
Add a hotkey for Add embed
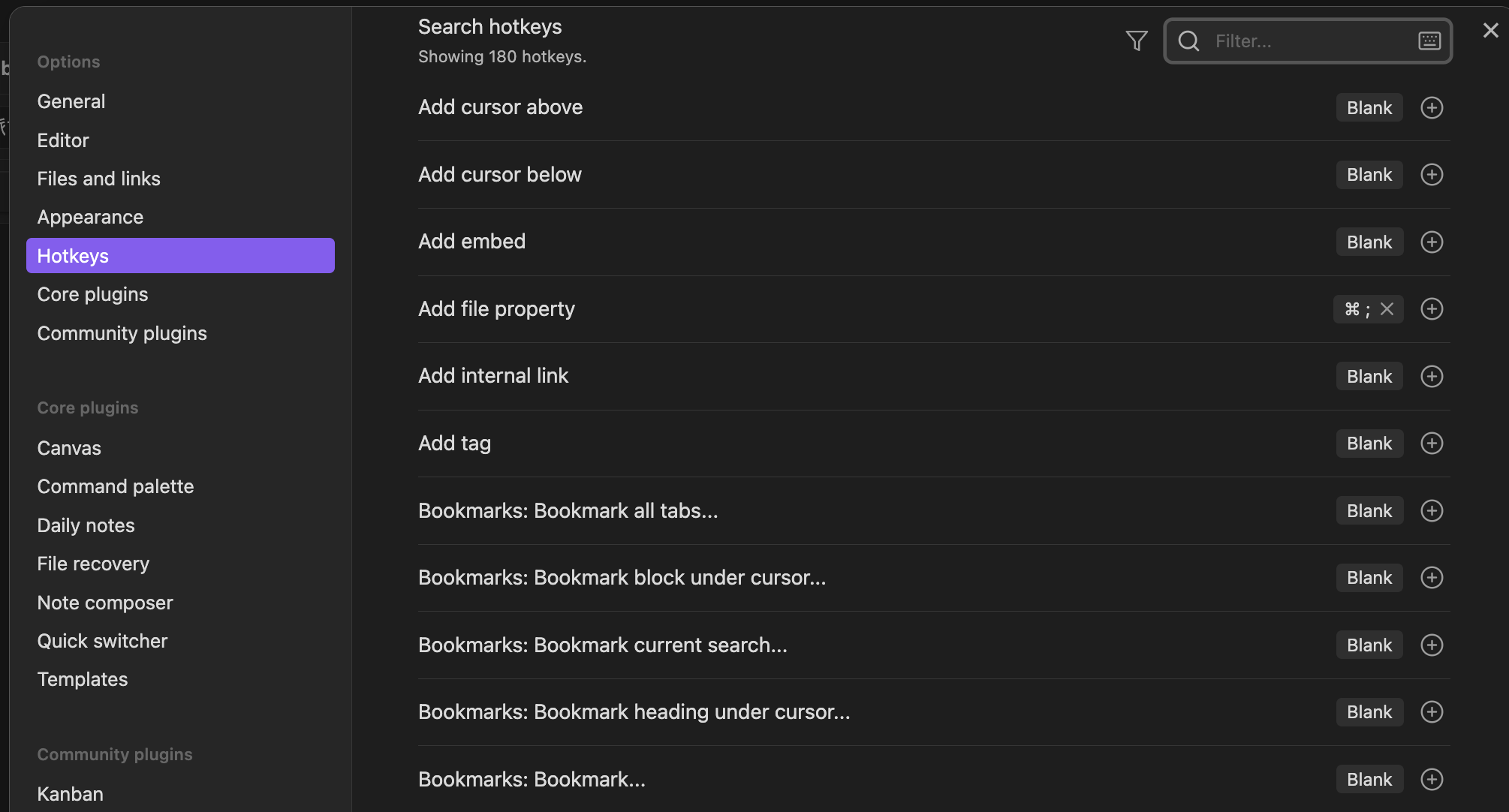[1432, 242]
